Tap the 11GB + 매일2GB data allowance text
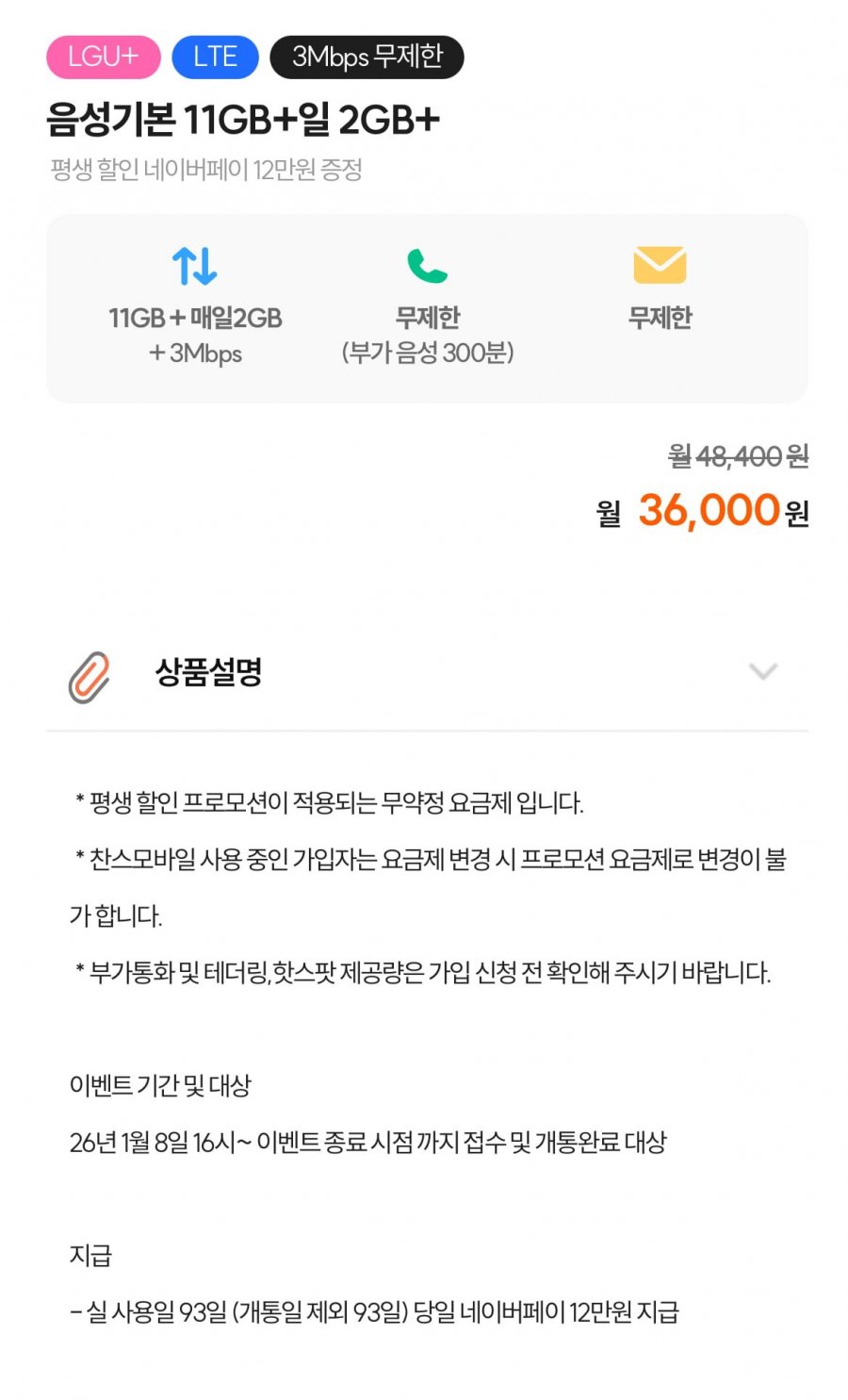This screenshot has height=1400, width=848. coord(195,318)
